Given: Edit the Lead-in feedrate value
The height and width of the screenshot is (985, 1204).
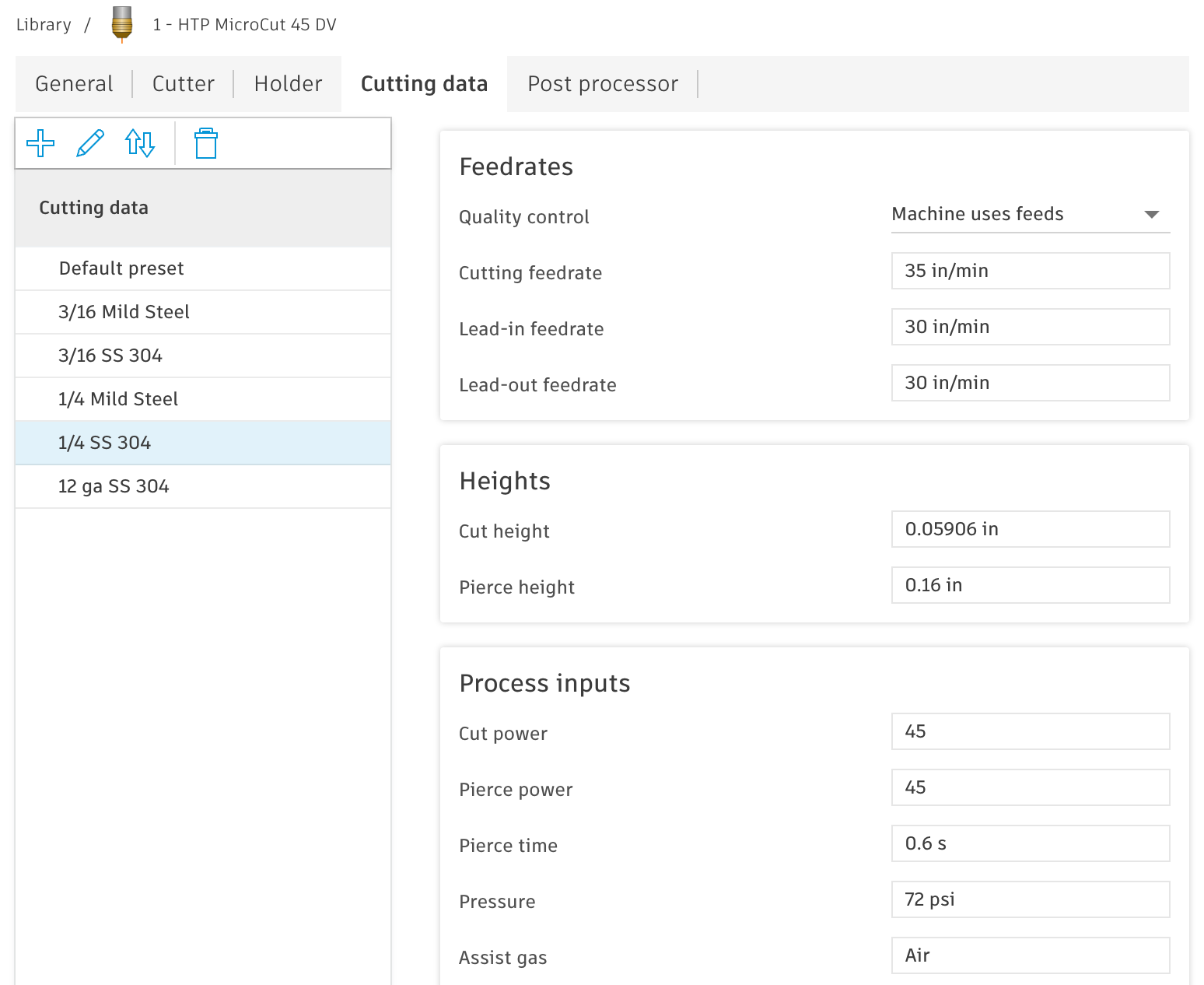Looking at the screenshot, I should point(1030,327).
